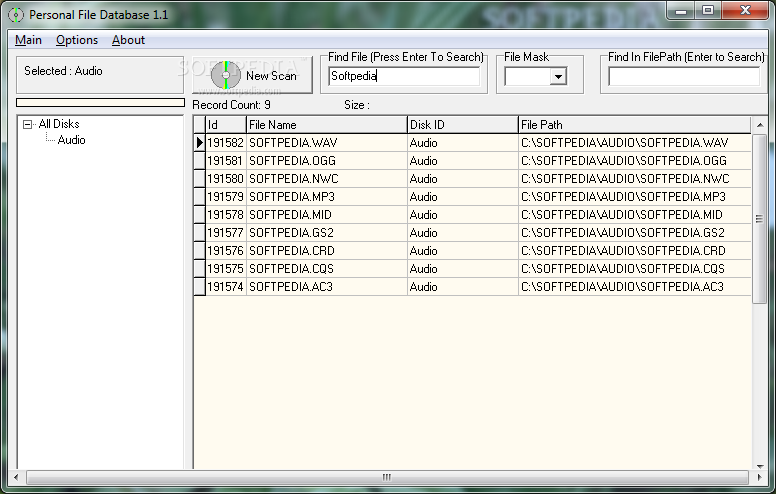
Task: Click Id cell 191577
Action: [x=225, y=233]
